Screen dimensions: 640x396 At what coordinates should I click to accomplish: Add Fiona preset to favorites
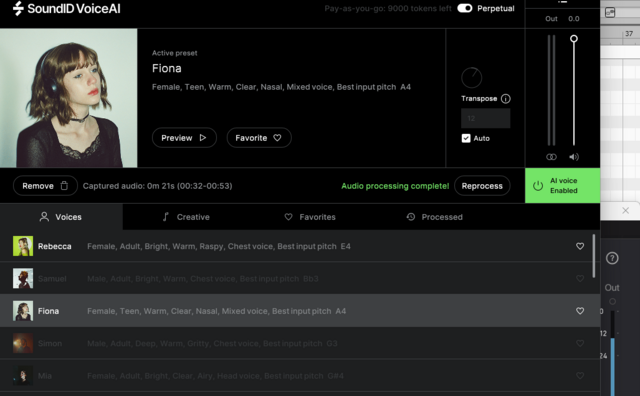(x=259, y=138)
